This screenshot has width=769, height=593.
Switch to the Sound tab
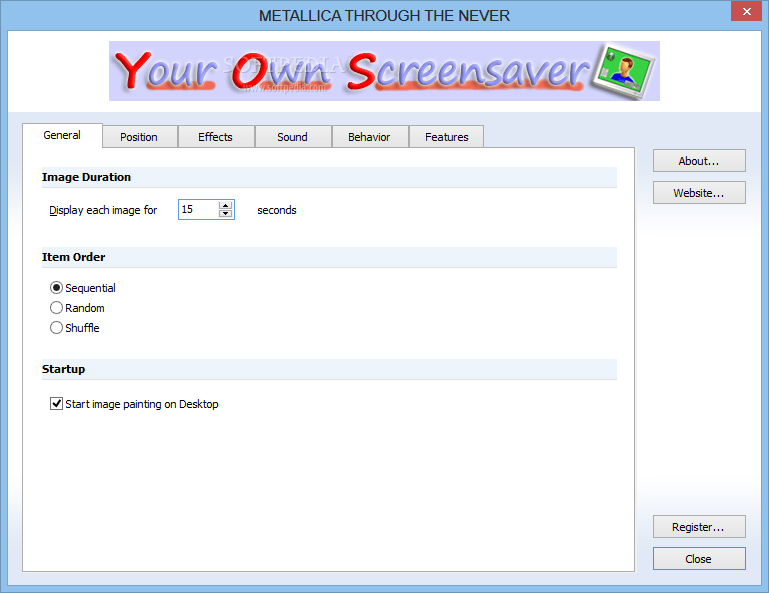pyautogui.click(x=293, y=137)
